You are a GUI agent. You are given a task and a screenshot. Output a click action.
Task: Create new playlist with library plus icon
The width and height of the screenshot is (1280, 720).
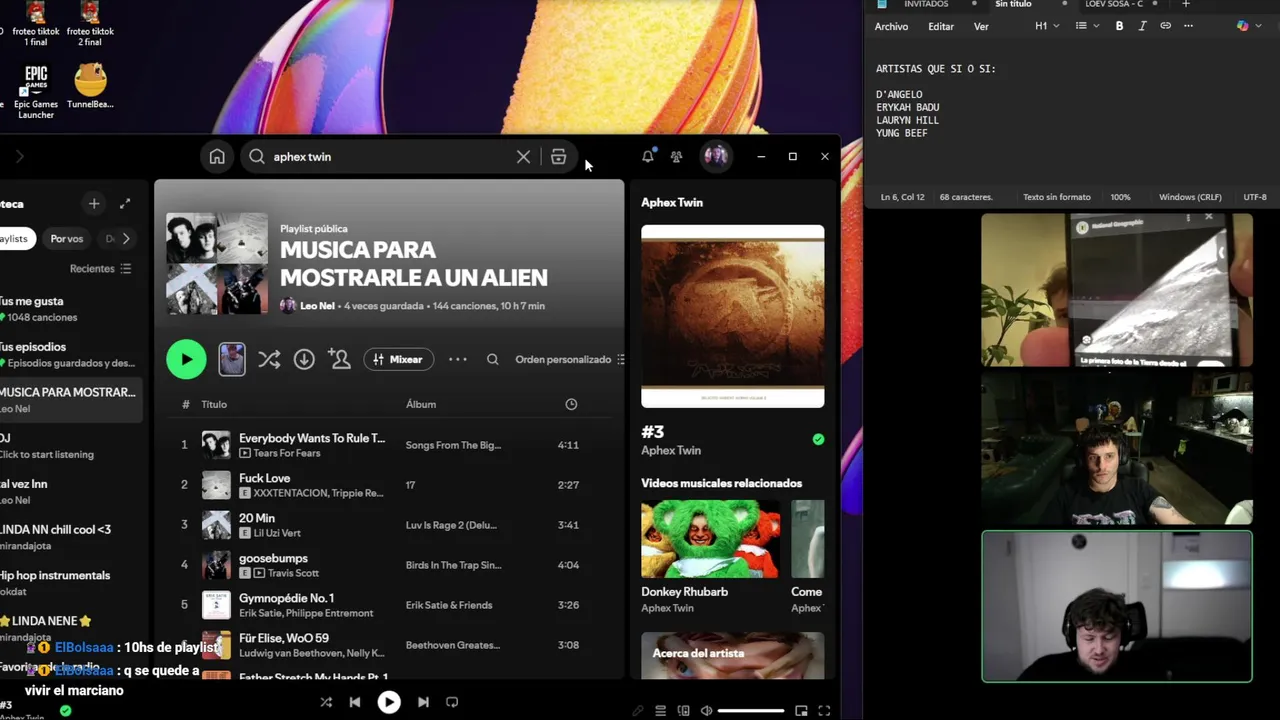click(x=94, y=204)
